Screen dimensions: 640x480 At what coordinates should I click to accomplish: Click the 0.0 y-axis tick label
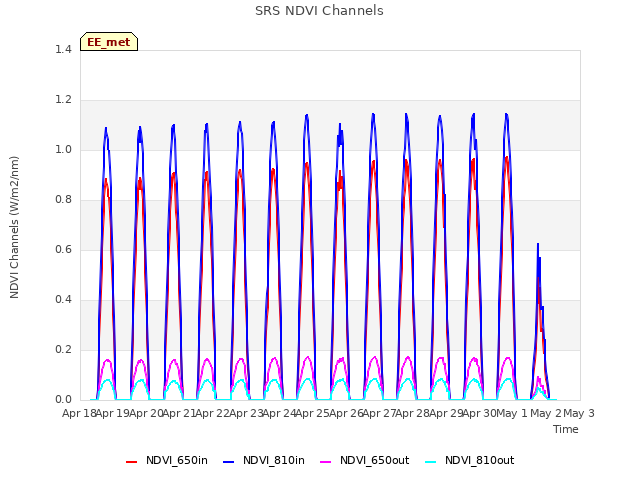click(63, 400)
